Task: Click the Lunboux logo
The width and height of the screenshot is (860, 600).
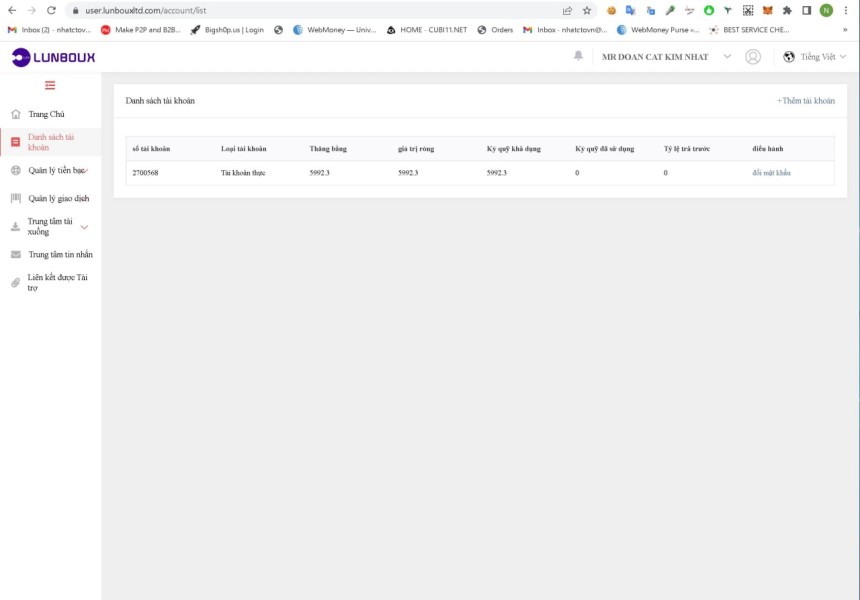Action: (x=53, y=57)
